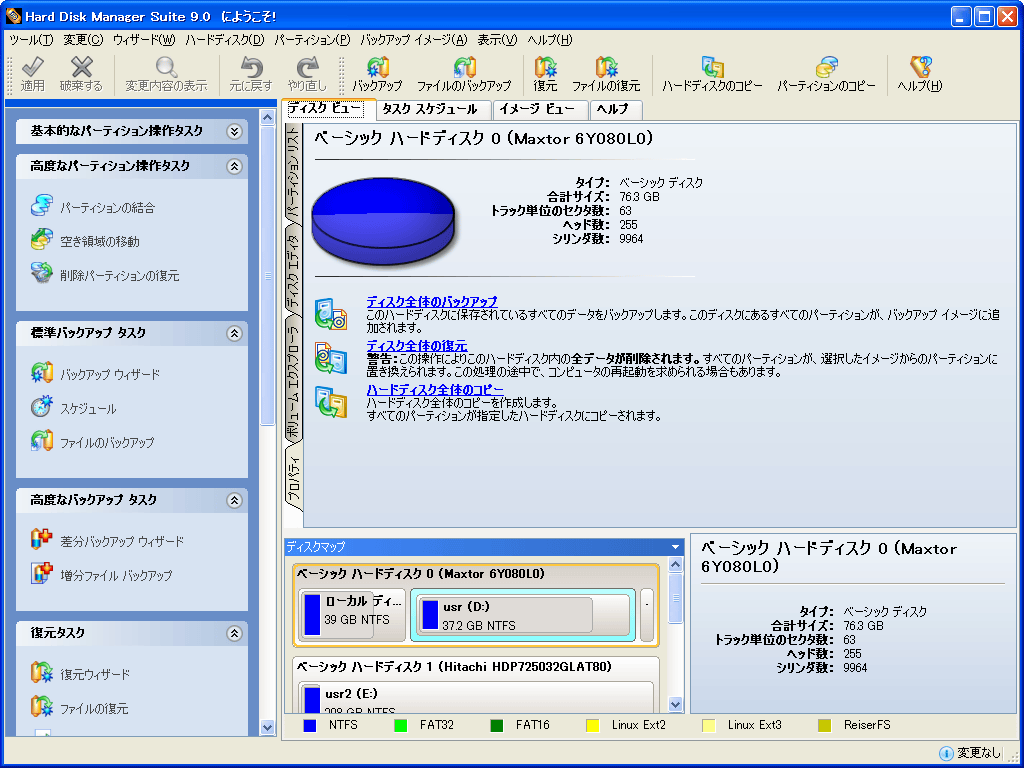Click the 適用 (Apply) toolbar icon
1024x768 pixels.
point(32,67)
